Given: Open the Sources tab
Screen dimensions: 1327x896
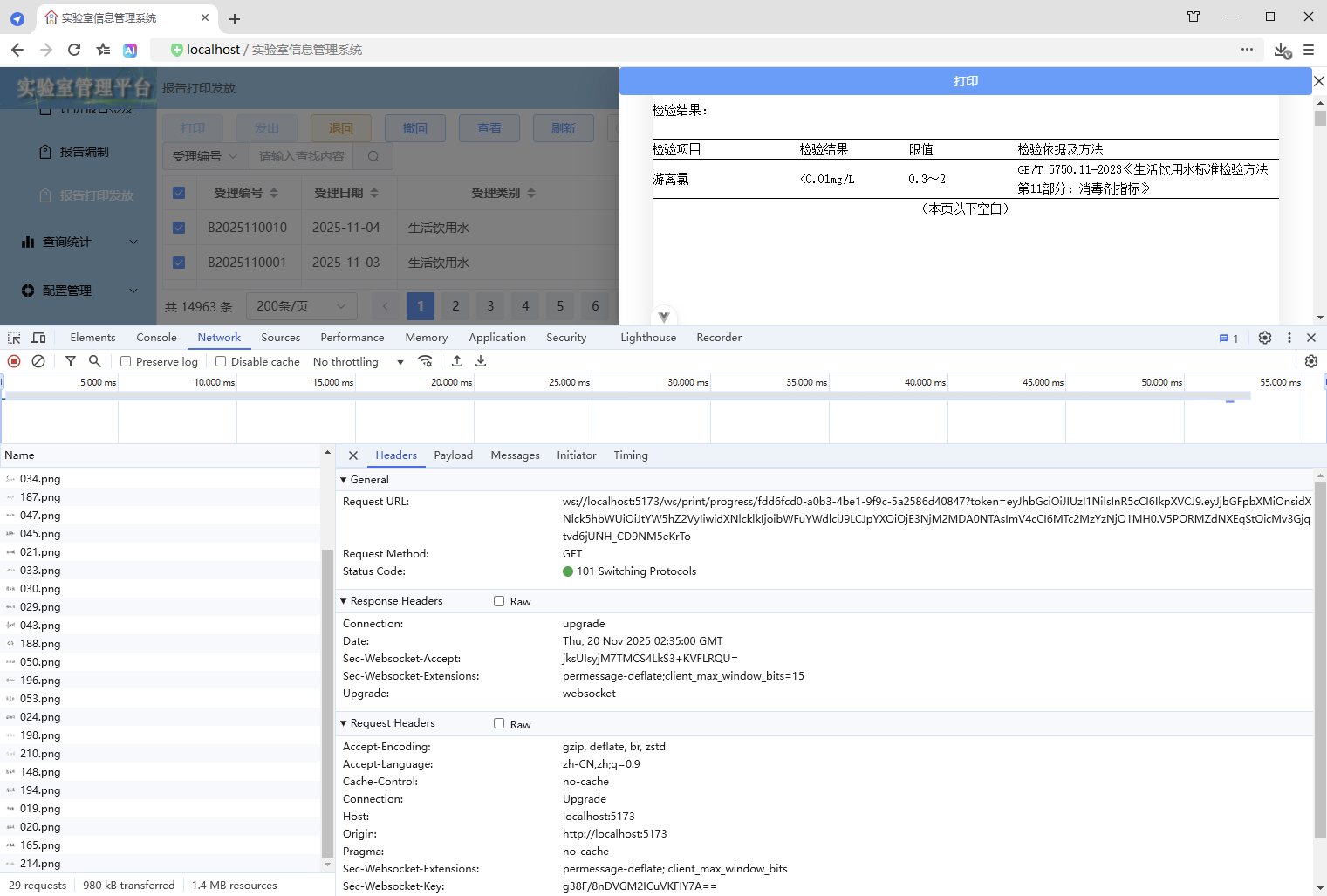Looking at the screenshot, I should point(280,338).
